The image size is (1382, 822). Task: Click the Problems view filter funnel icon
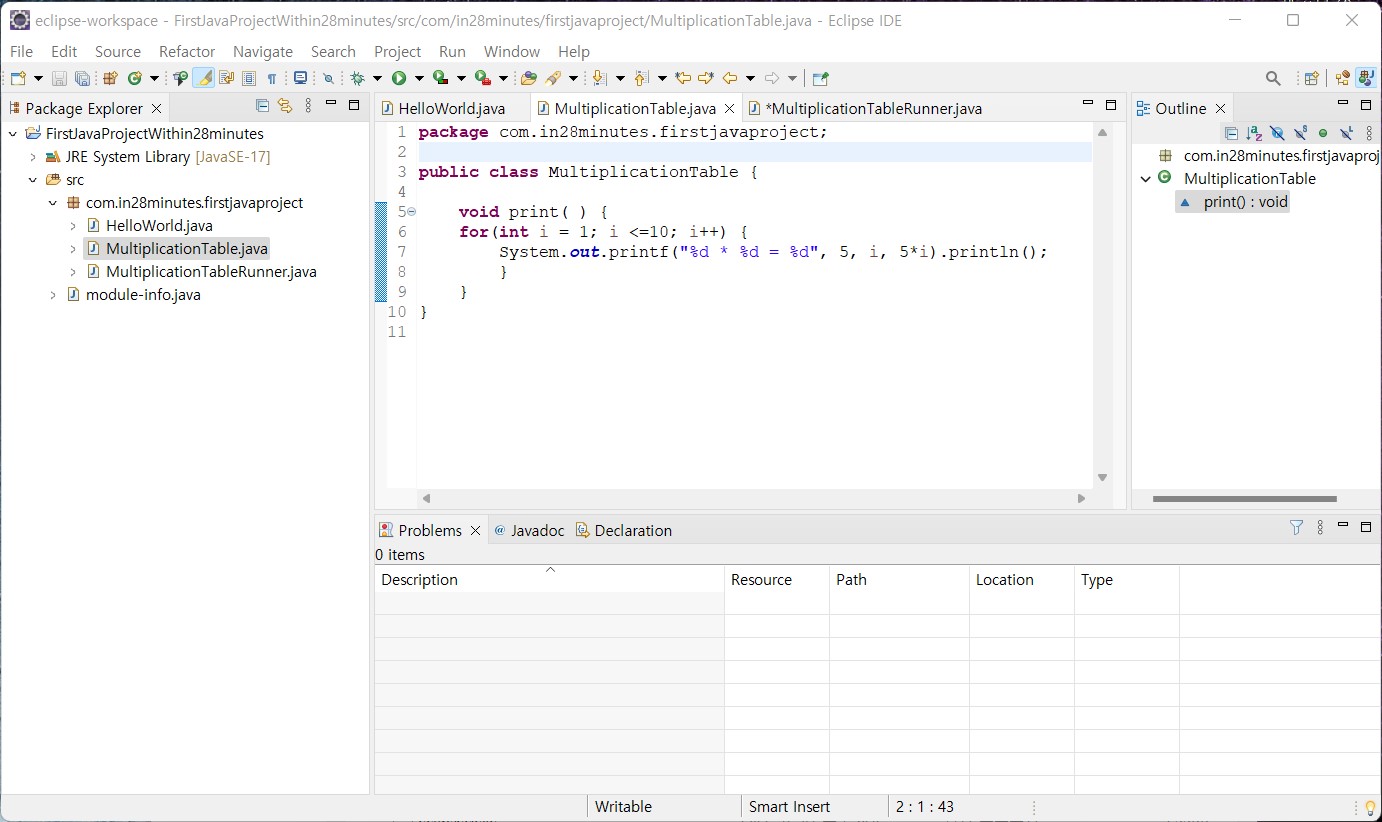1296,528
